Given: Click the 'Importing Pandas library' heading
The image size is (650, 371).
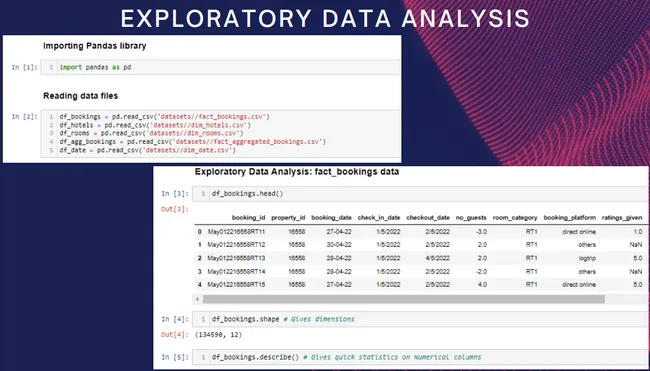Looking at the screenshot, I should point(95,46).
